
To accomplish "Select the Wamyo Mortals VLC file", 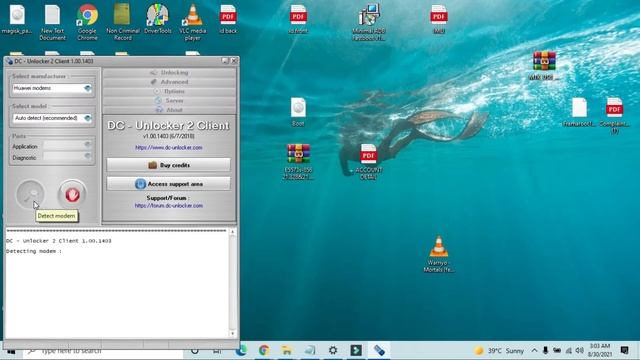I will 438,254.
